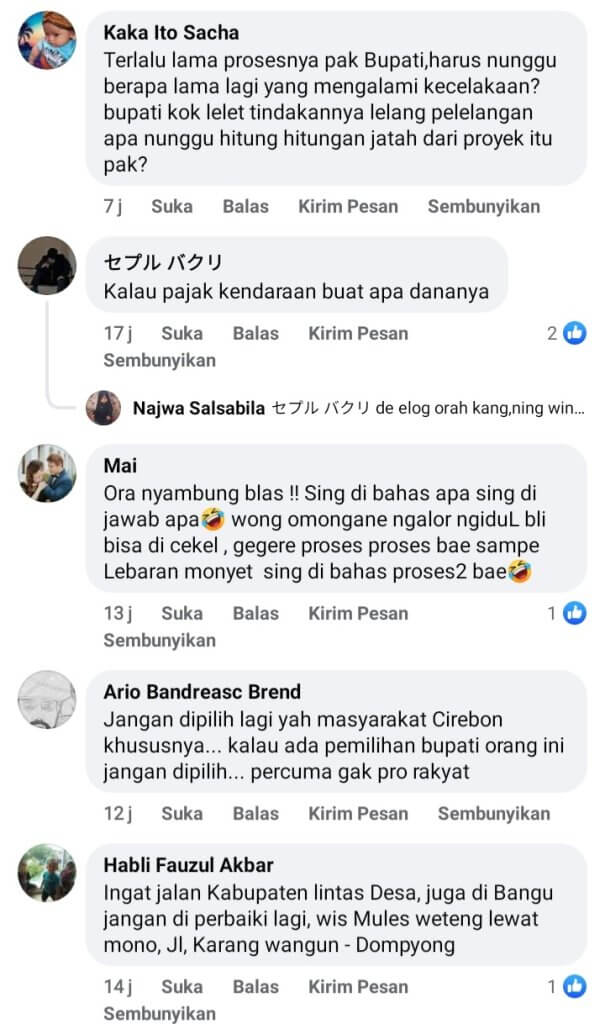View like reactions on セプル バクリ's comment
The width and height of the screenshot is (605, 1024).
coord(567,333)
